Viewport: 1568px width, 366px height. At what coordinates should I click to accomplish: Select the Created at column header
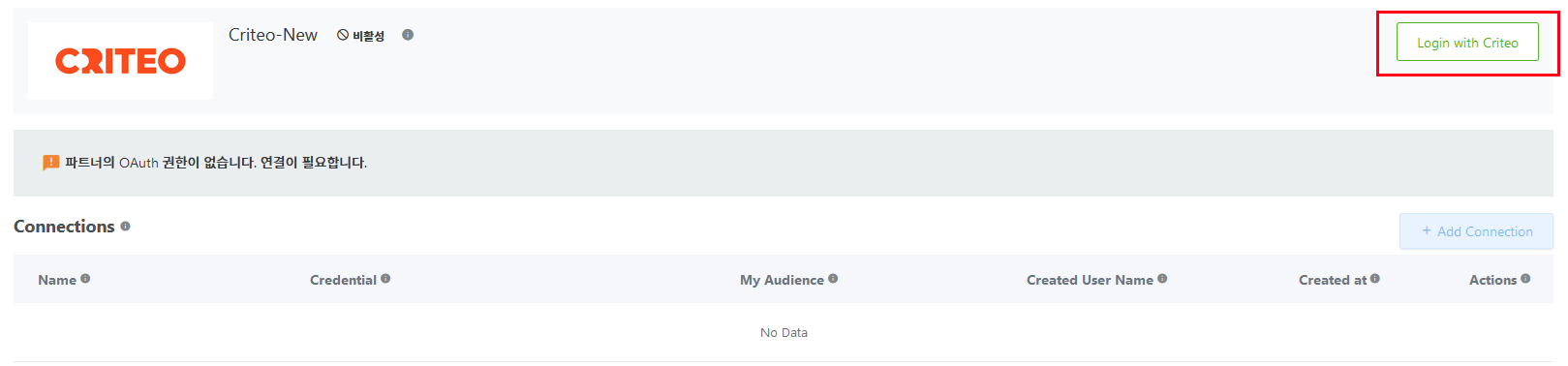coord(1333,280)
